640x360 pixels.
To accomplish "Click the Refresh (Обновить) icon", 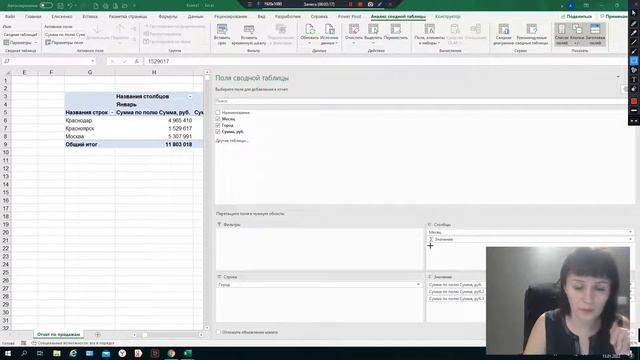I will [310, 29].
